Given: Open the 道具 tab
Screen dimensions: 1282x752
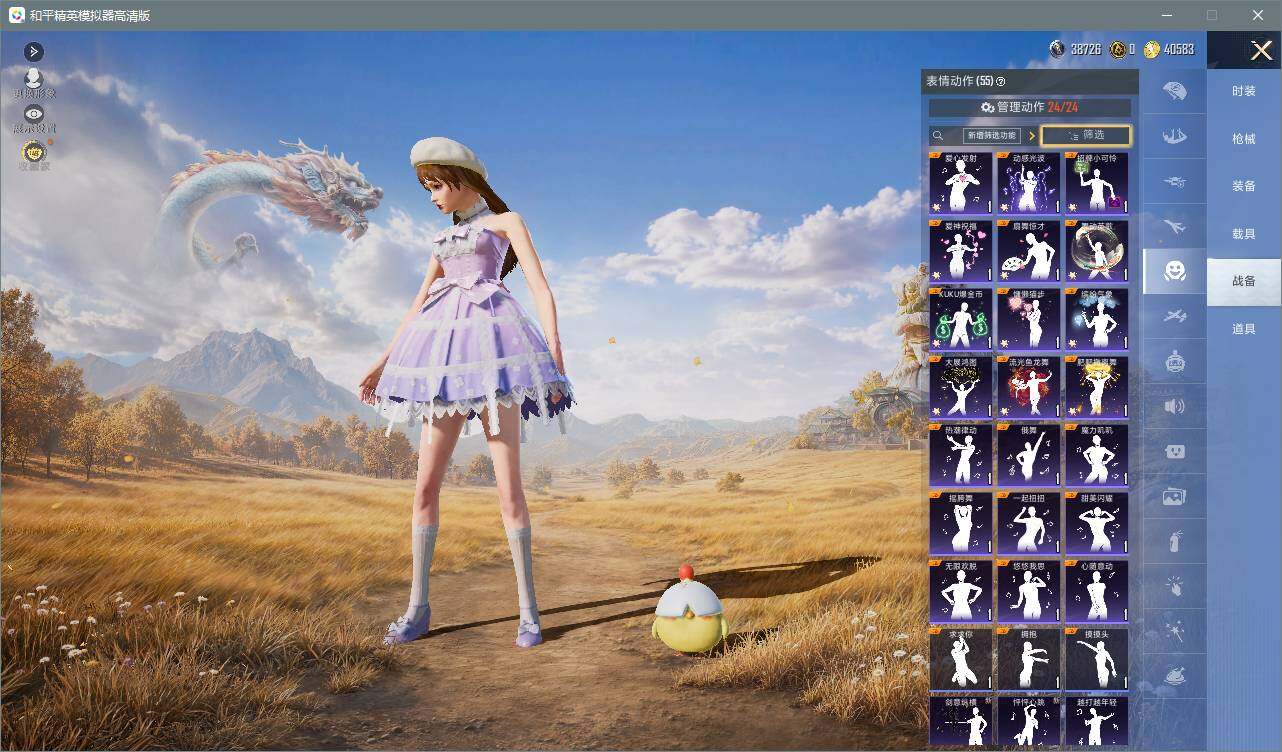Looking at the screenshot, I should pos(1244,329).
